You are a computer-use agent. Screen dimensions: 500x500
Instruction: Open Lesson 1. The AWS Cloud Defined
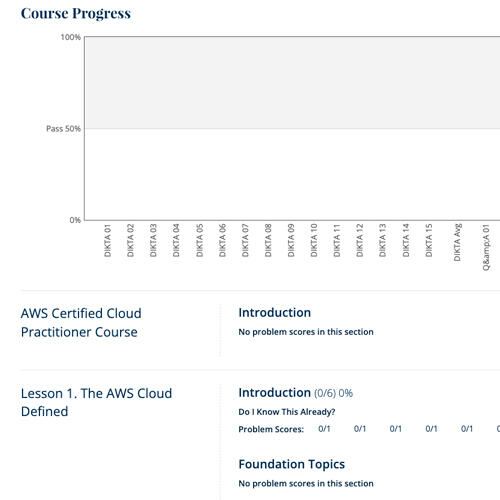[x=96, y=402]
